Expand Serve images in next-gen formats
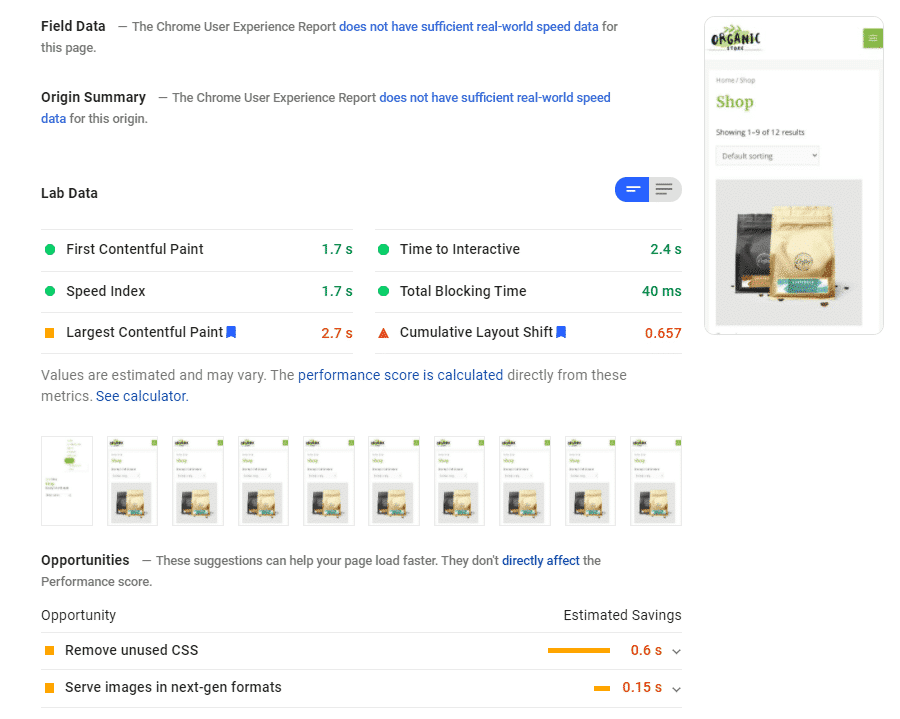The height and width of the screenshot is (719, 900). [x=677, y=688]
